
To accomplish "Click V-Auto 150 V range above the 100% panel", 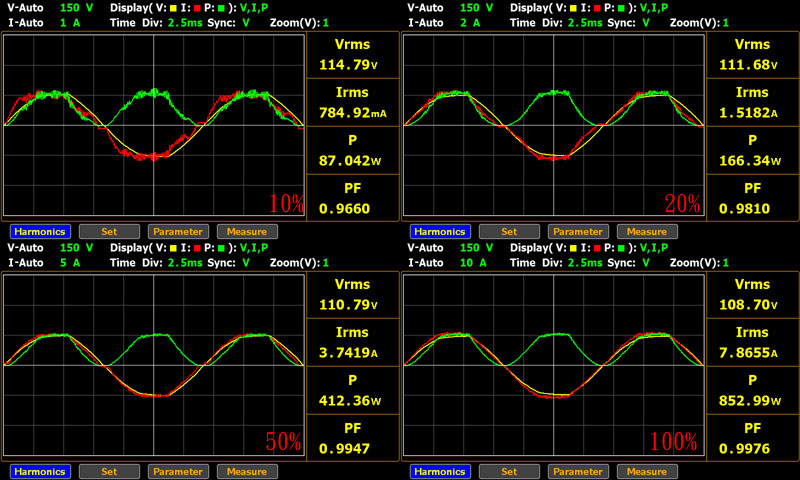I will 450,248.
